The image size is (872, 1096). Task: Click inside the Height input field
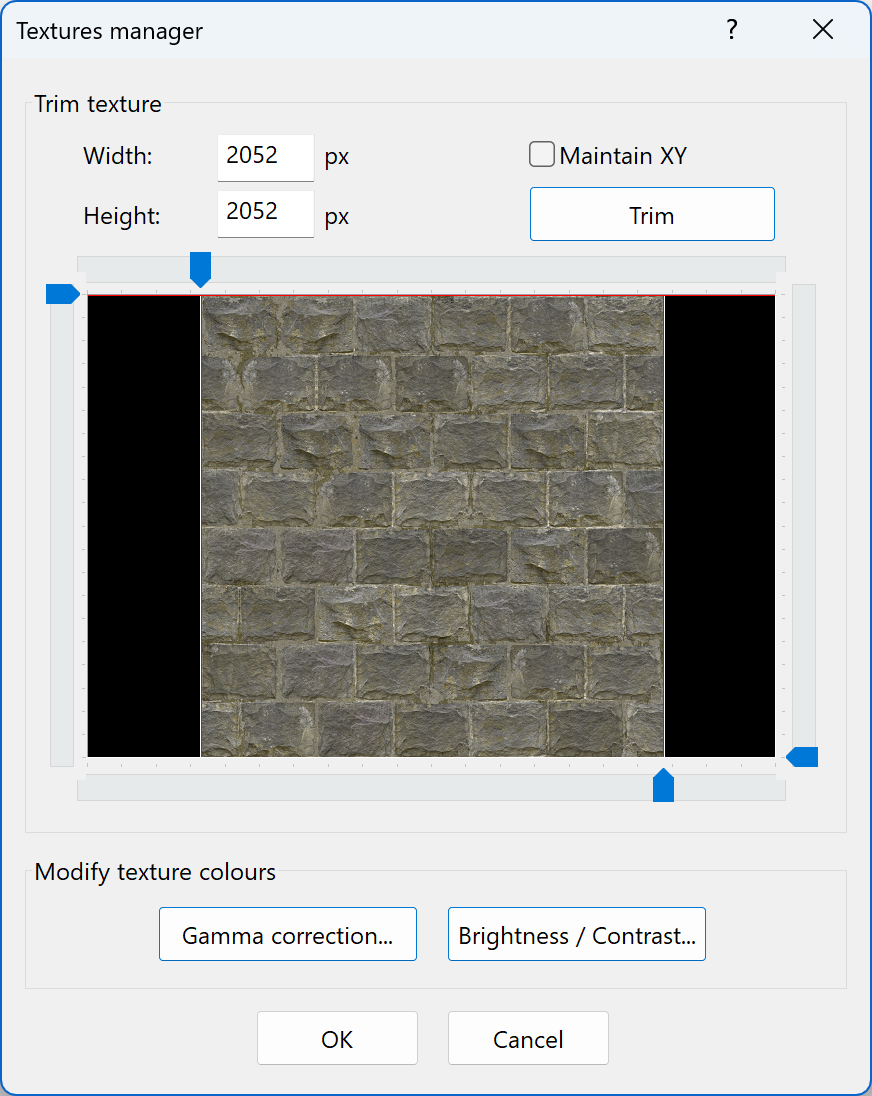point(265,214)
